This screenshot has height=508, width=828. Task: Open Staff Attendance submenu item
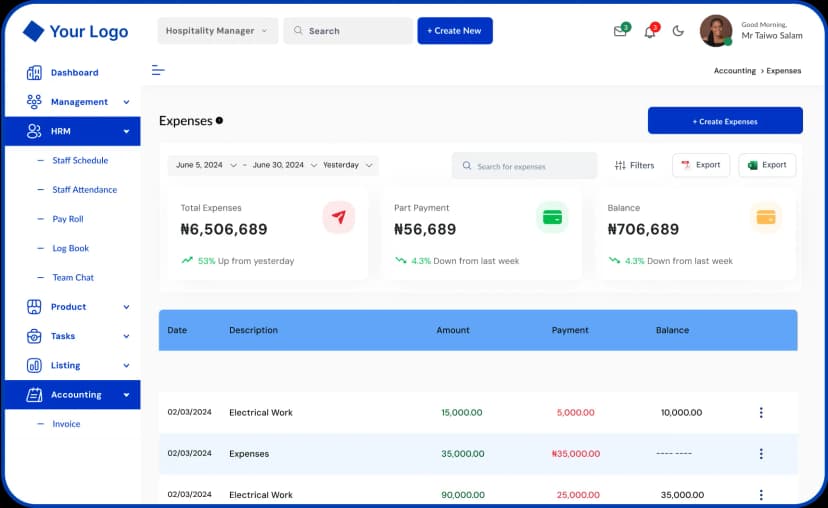click(84, 190)
